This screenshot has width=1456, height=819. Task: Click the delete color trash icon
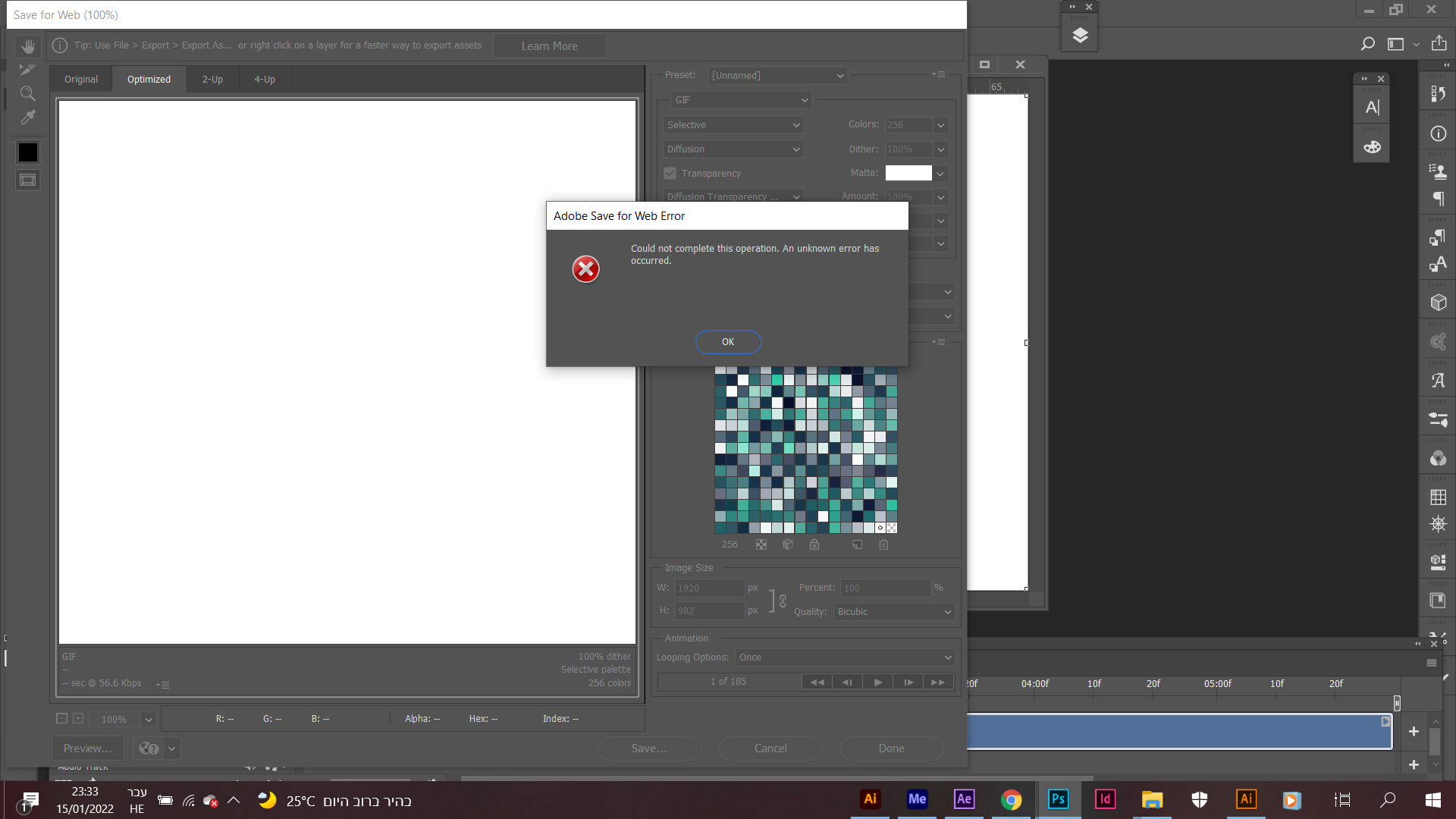(883, 544)
